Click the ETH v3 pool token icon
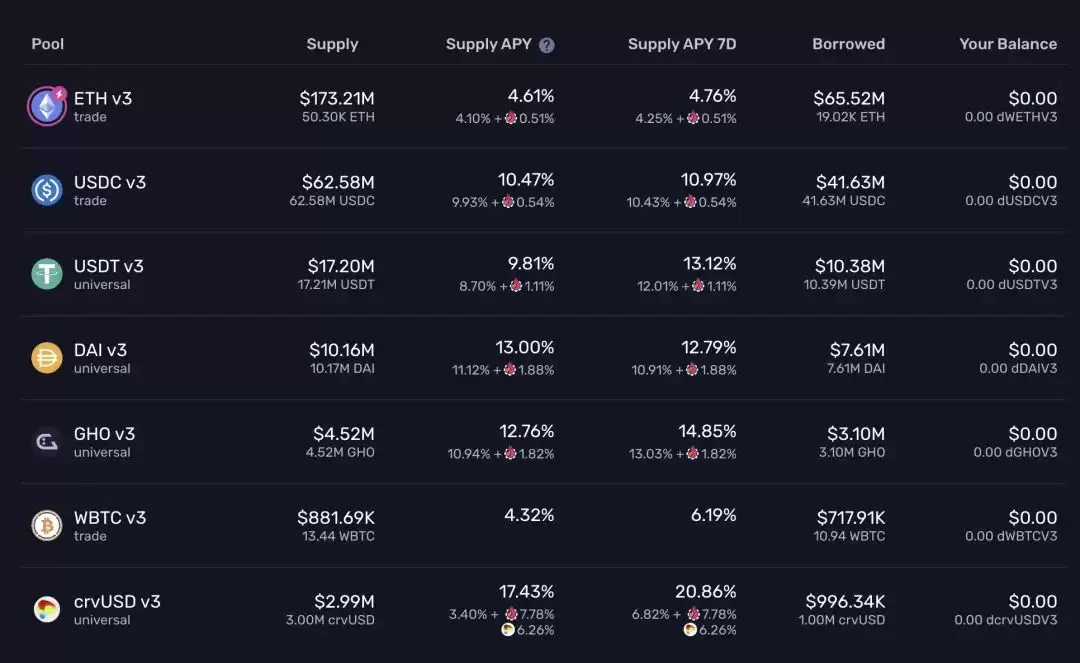Viewport: 1080px width, 663px height. point(46,107)
